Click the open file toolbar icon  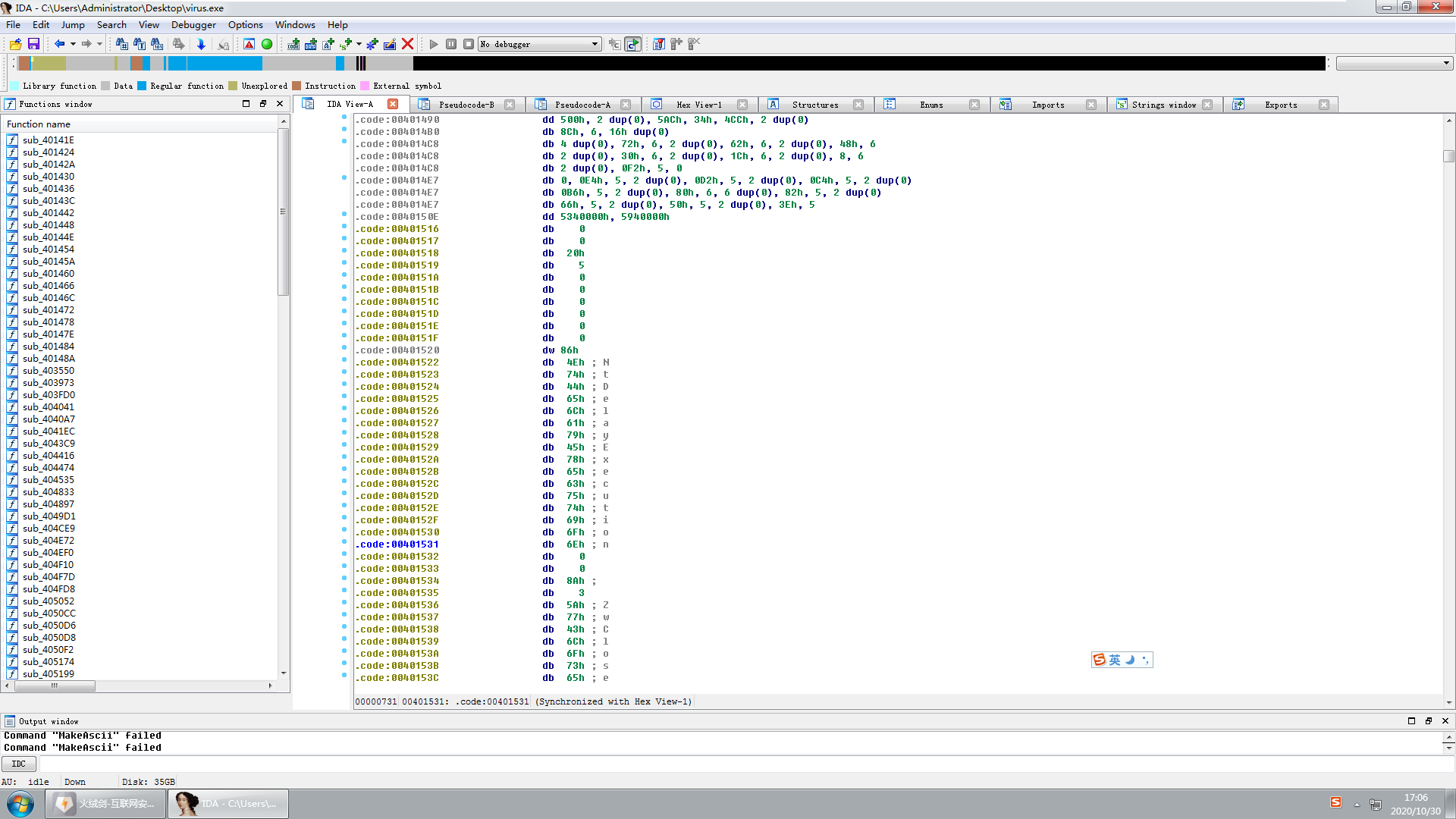[x=15, y=44]
